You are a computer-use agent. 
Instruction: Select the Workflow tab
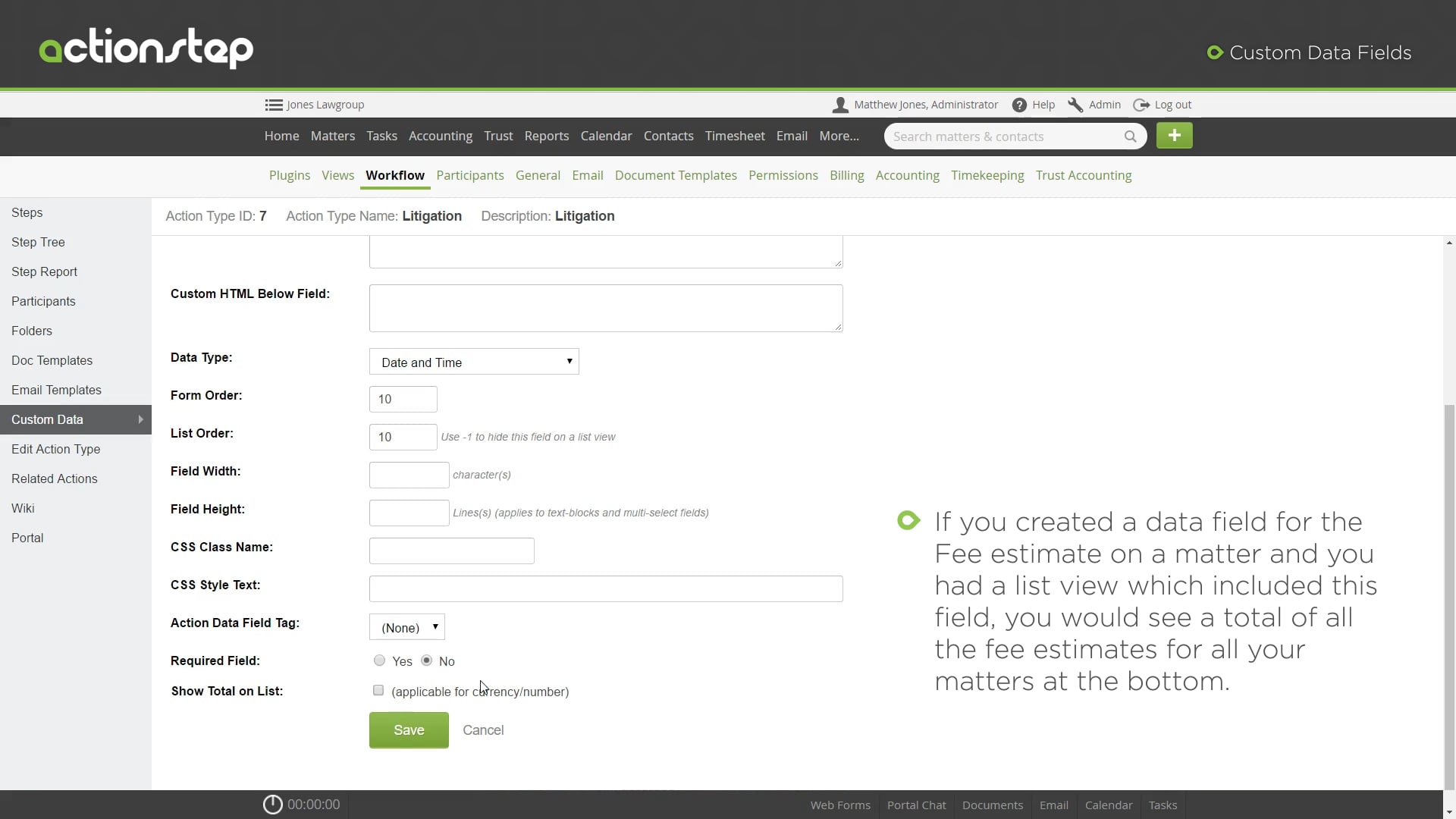coord(395,175)
